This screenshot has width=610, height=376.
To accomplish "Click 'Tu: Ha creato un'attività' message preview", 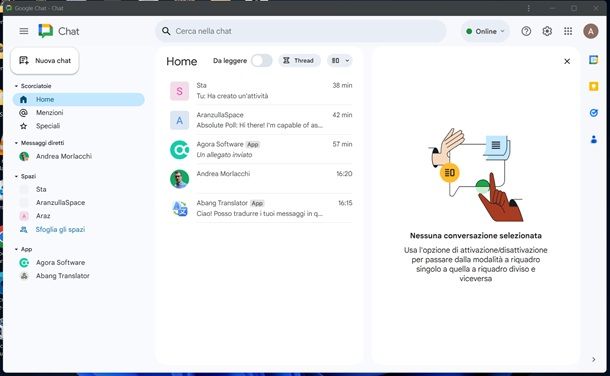I will pyautogui.click(x=232, y=96).
